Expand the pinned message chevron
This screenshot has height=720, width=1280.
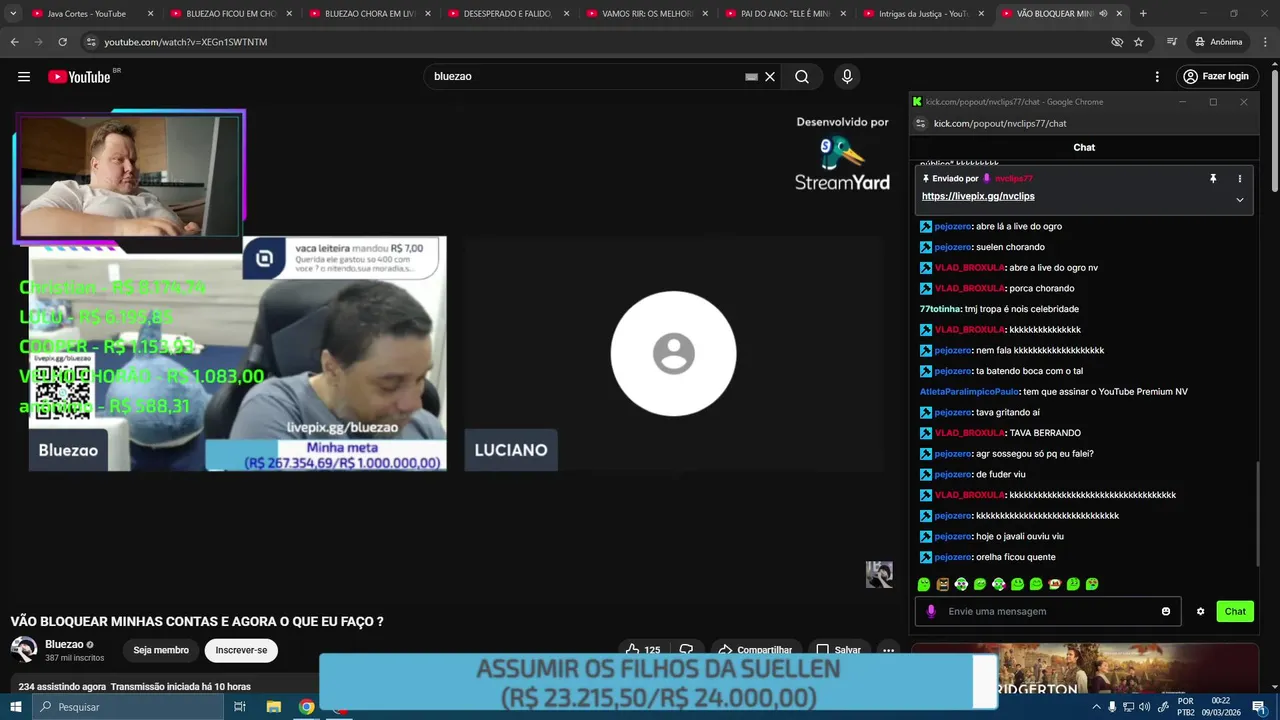pyautogui.click(x=1240, y=200)
